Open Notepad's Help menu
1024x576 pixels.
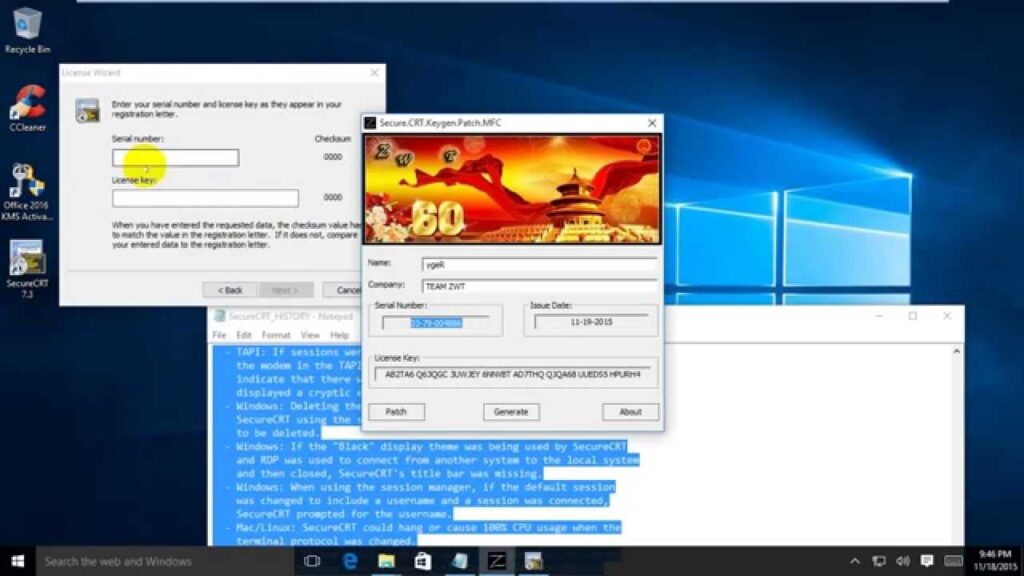click(339, 335)
